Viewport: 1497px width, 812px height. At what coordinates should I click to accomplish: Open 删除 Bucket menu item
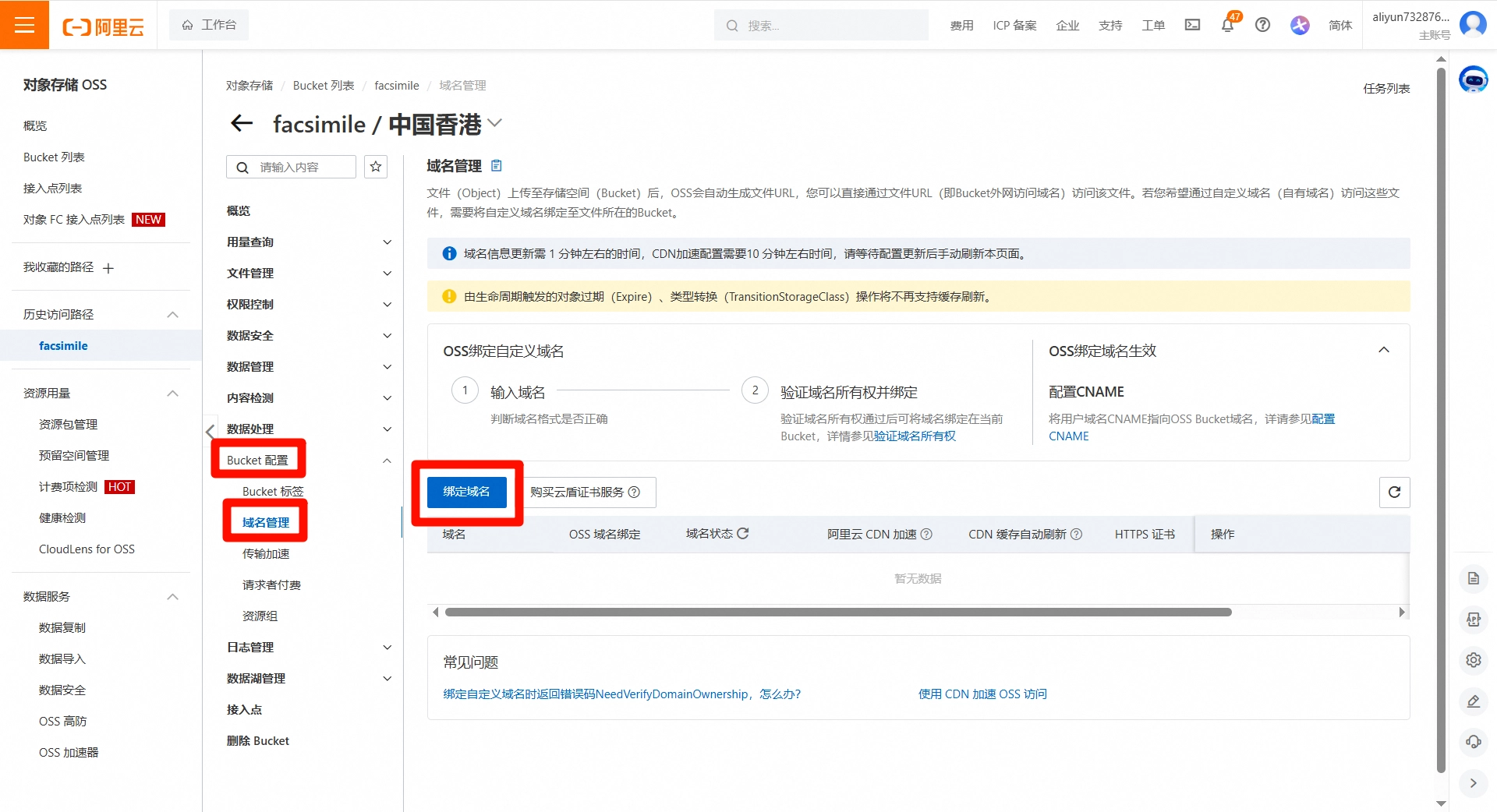[x=258, y=740]
